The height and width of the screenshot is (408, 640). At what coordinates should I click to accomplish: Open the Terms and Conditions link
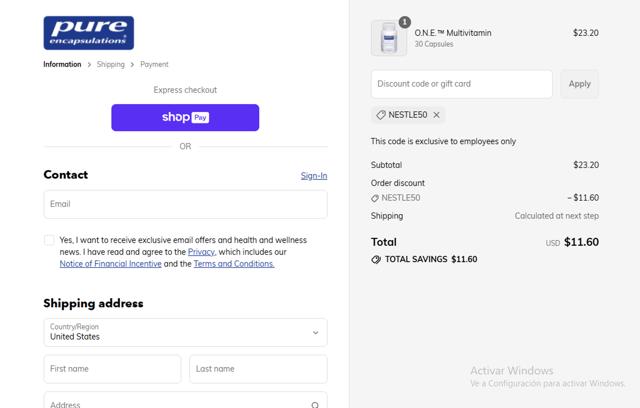(x=234, y=264)
